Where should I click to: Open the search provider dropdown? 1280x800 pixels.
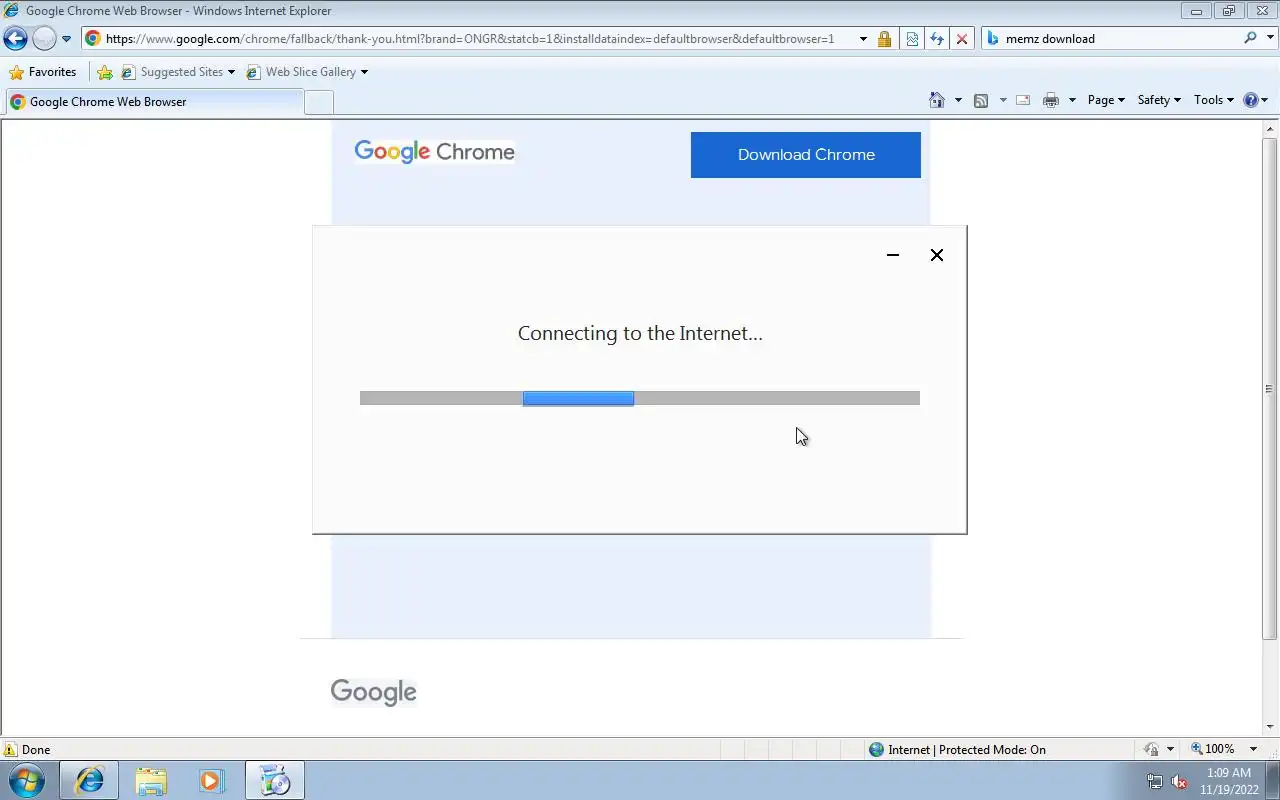click(x=1268, y=39)
